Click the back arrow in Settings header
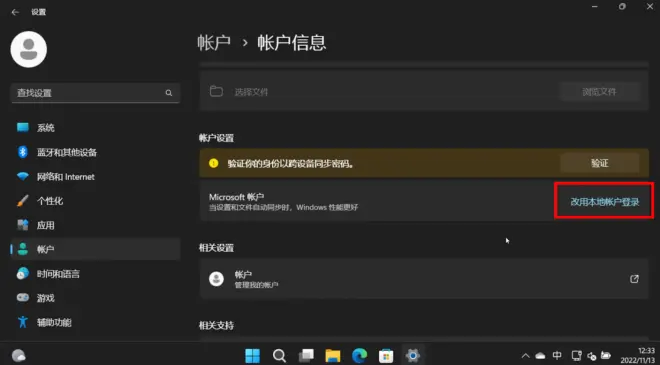Image resolution: width=660 pixels, height=365 pixels. (15, 12)
